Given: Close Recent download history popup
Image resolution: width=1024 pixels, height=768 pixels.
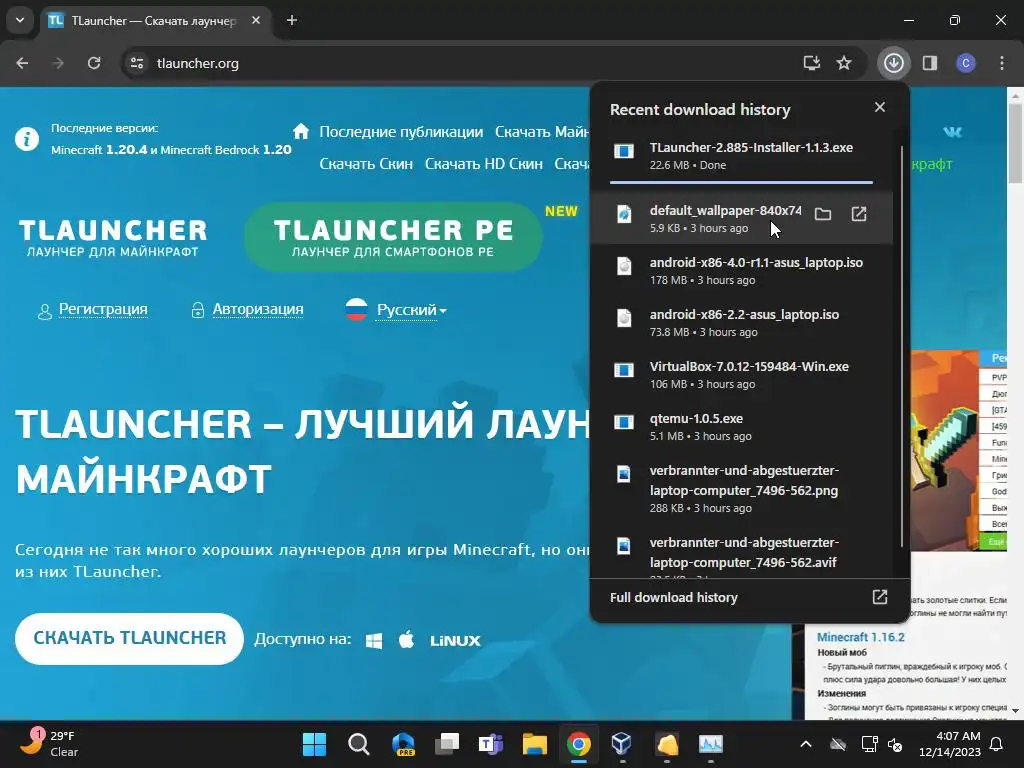Looking at the screenshot, I should [880, 107].
